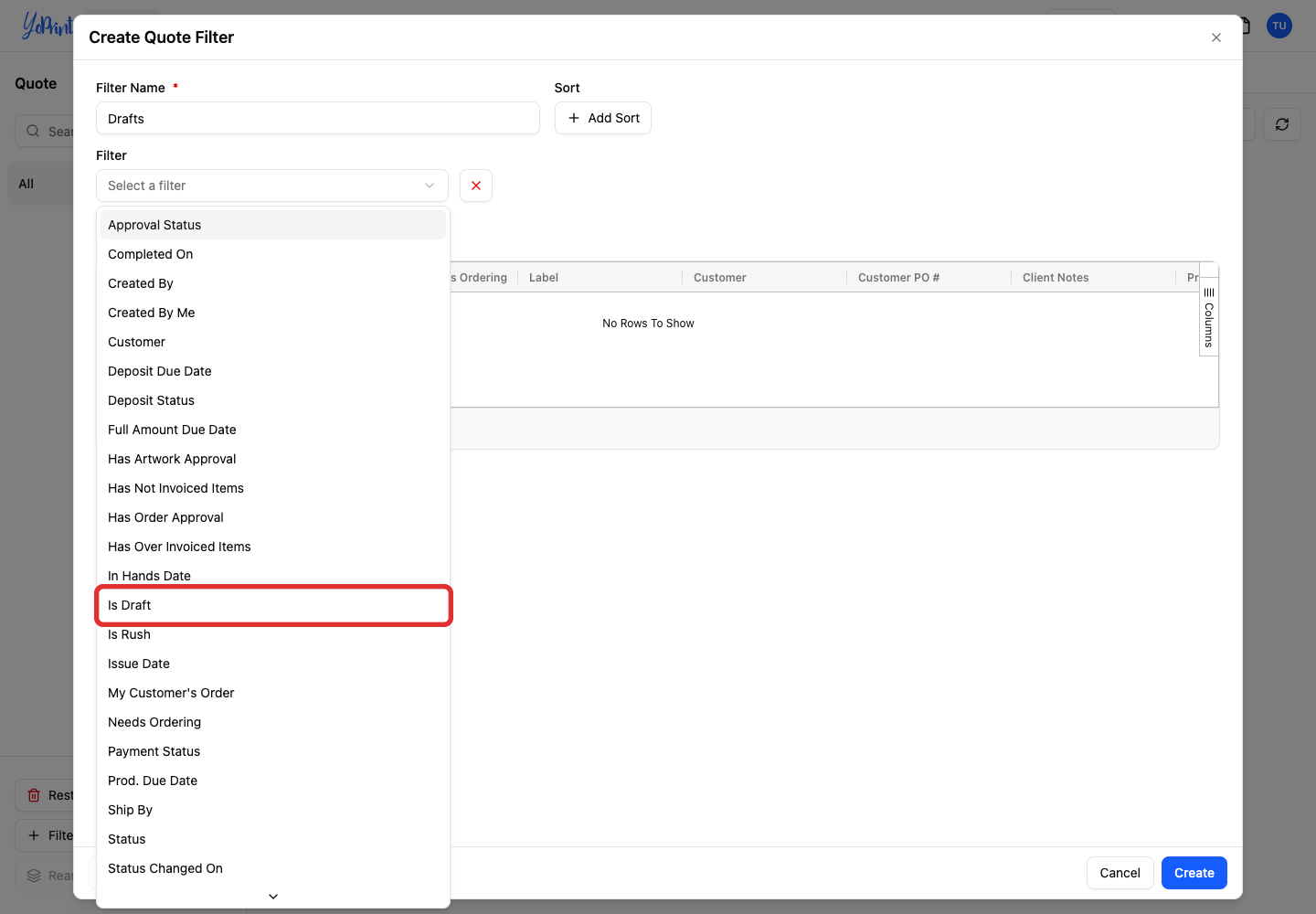Image resolution: width=1316 pixels, height=914 pixels.
Task: Open the TU user avatar menu
Action: pos(1279,26)
